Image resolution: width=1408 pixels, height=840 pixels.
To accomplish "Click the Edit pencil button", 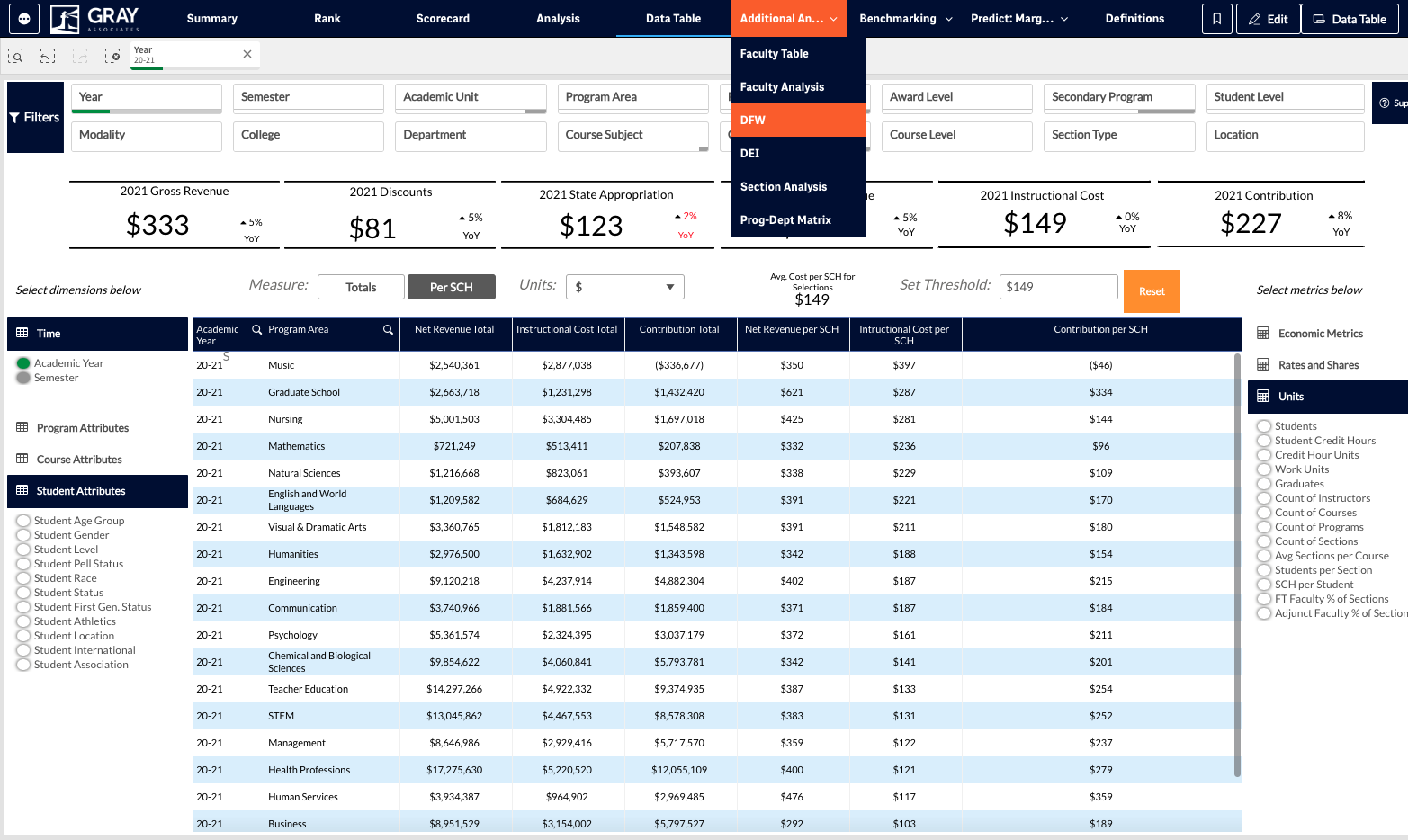I will 1268,19.
